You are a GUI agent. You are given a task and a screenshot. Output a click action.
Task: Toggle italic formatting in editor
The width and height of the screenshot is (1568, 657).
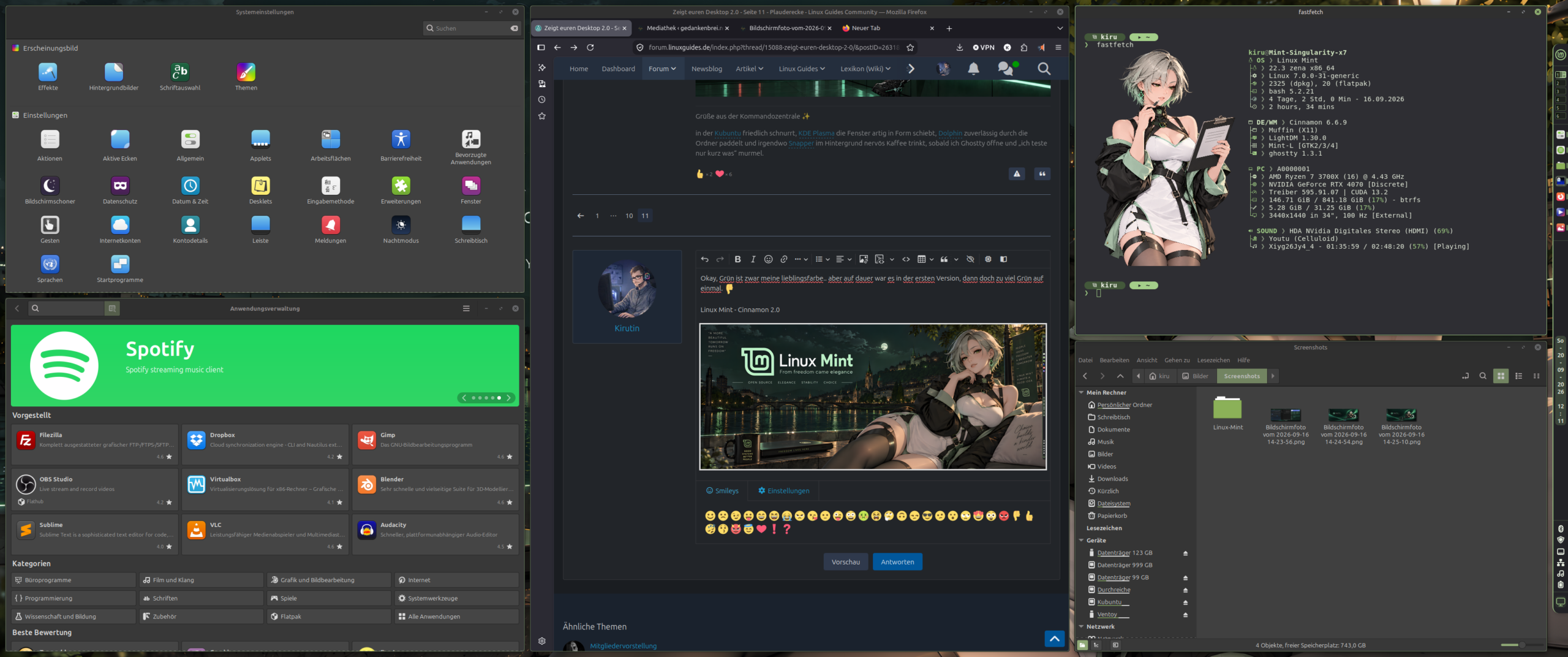(753, 259)
